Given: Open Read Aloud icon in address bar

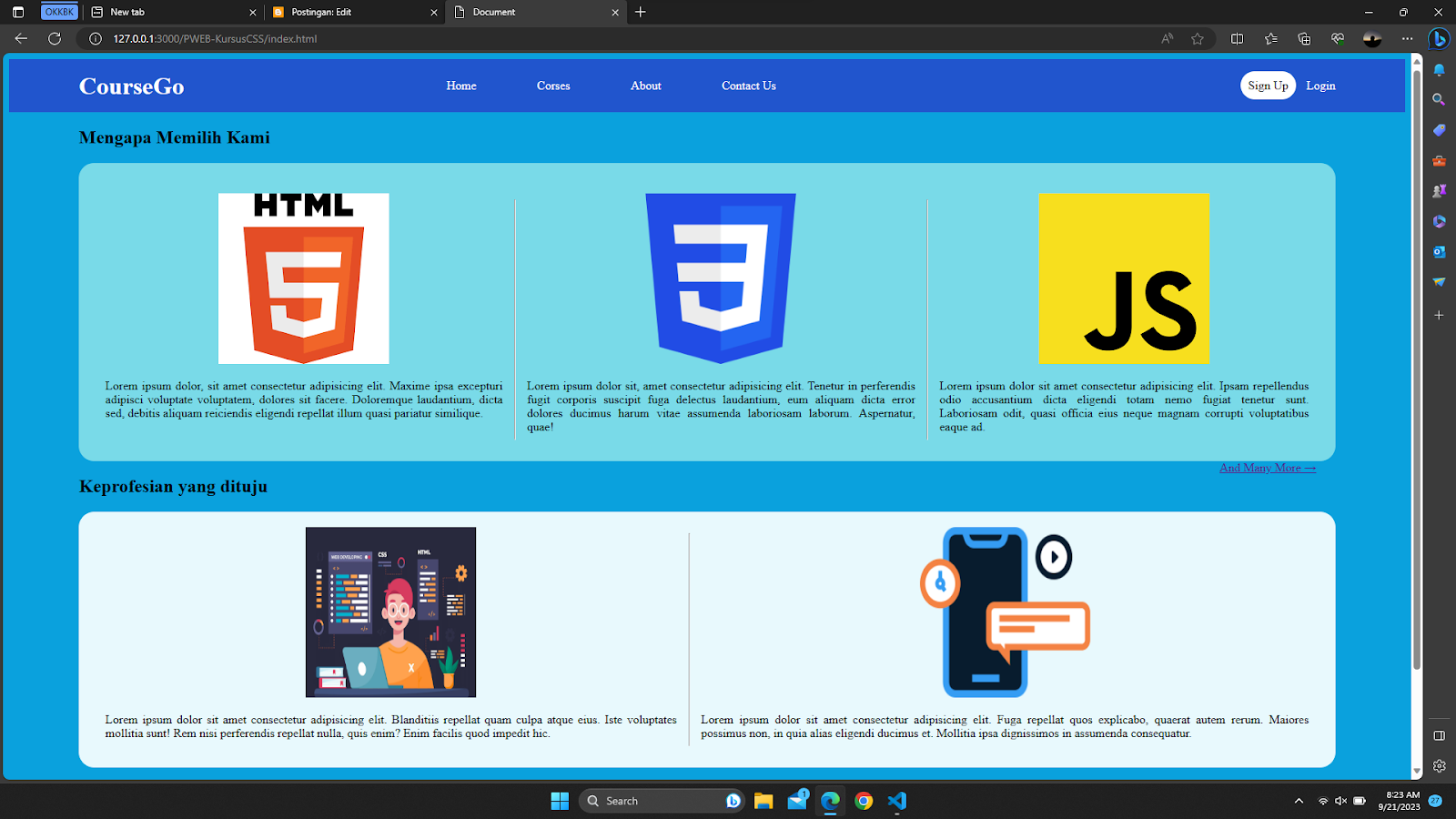Looking at the screenshot, I should (x=1167, y=38).
